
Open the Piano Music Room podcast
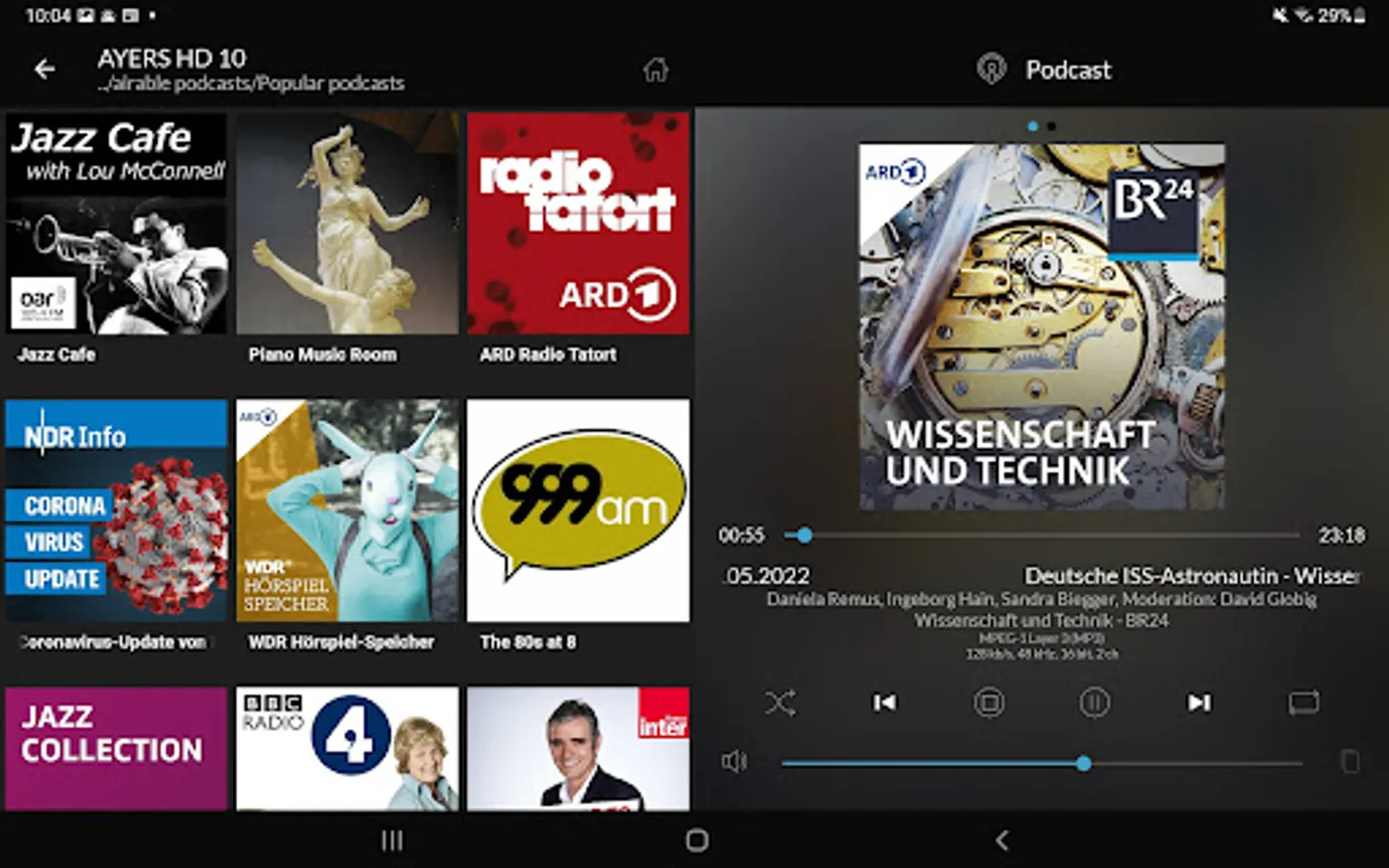tap(347, 223)
